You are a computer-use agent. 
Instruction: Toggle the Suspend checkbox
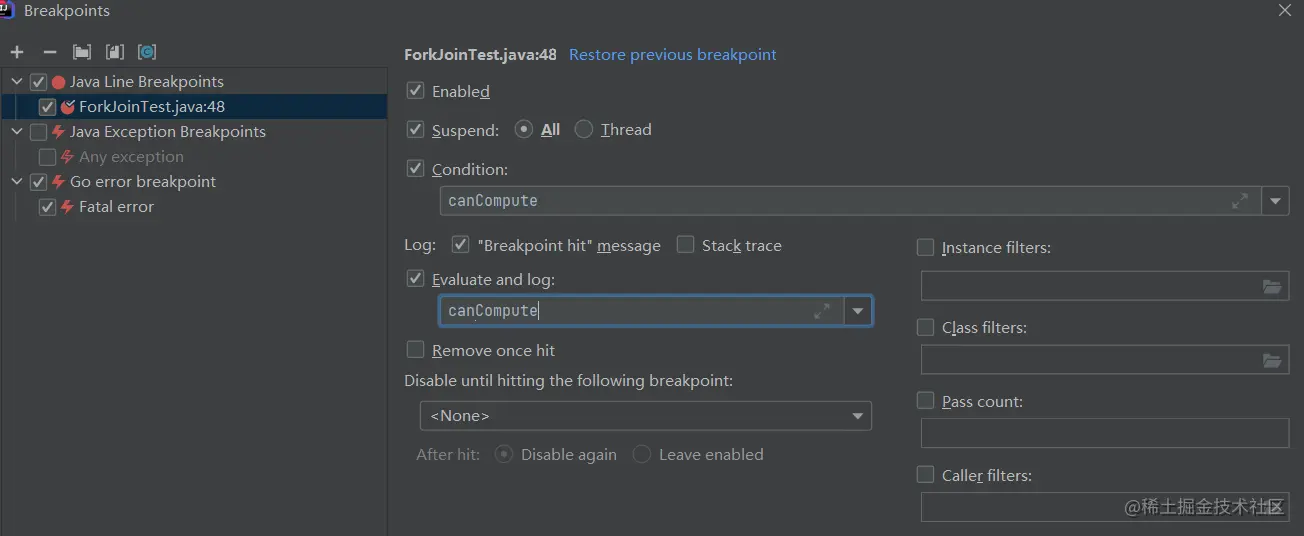(x=415, y=130)
